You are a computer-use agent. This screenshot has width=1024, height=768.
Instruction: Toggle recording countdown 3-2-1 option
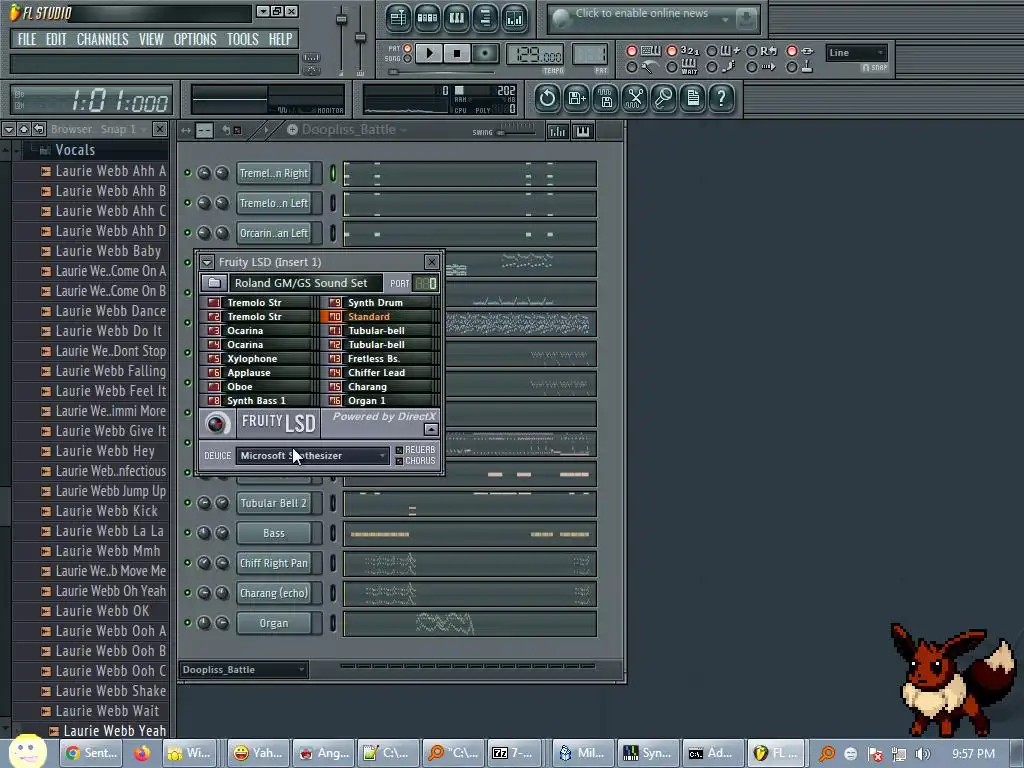671,51
